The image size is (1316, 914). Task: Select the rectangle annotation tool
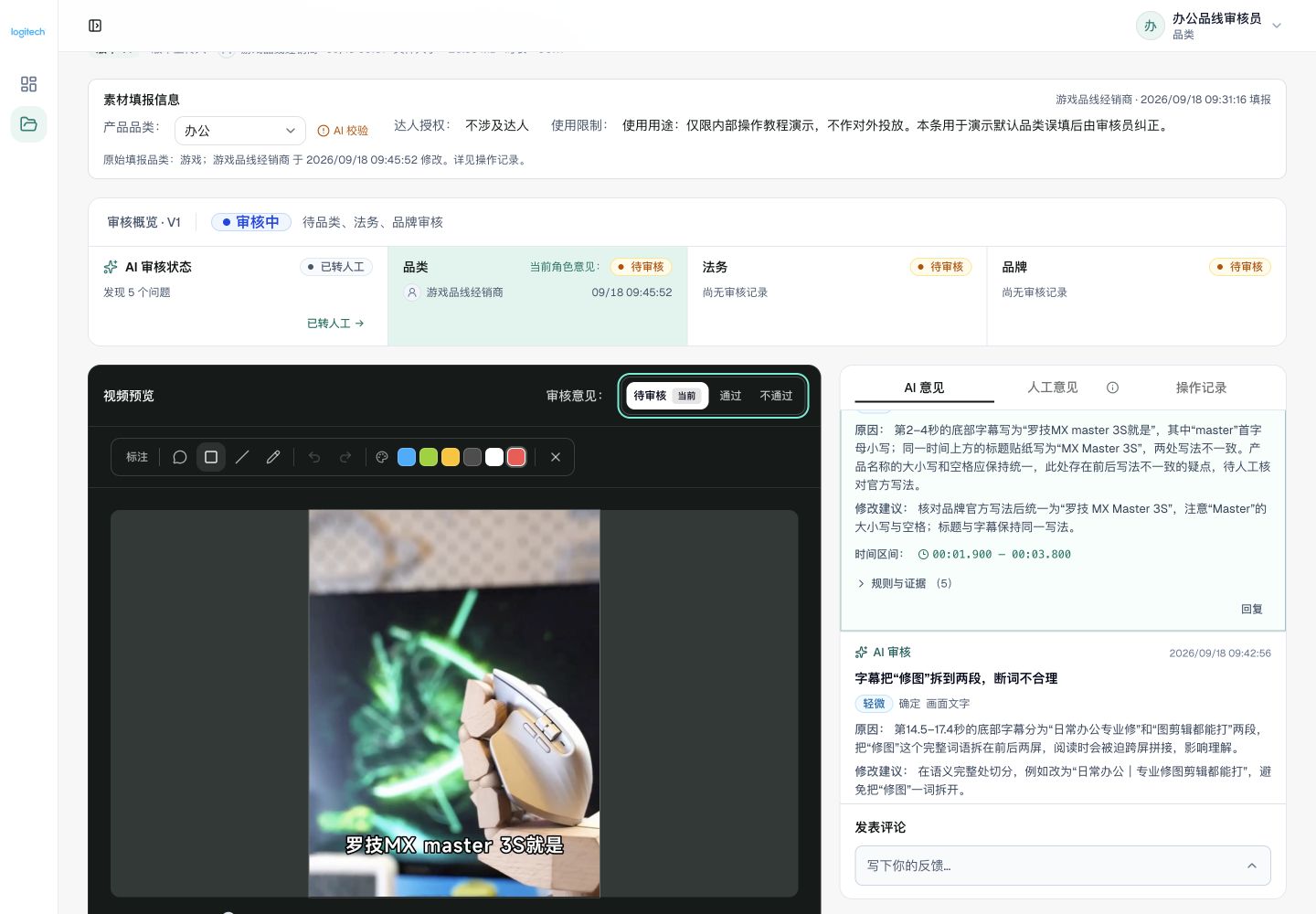pyautogui.click(x=211, y=457)
